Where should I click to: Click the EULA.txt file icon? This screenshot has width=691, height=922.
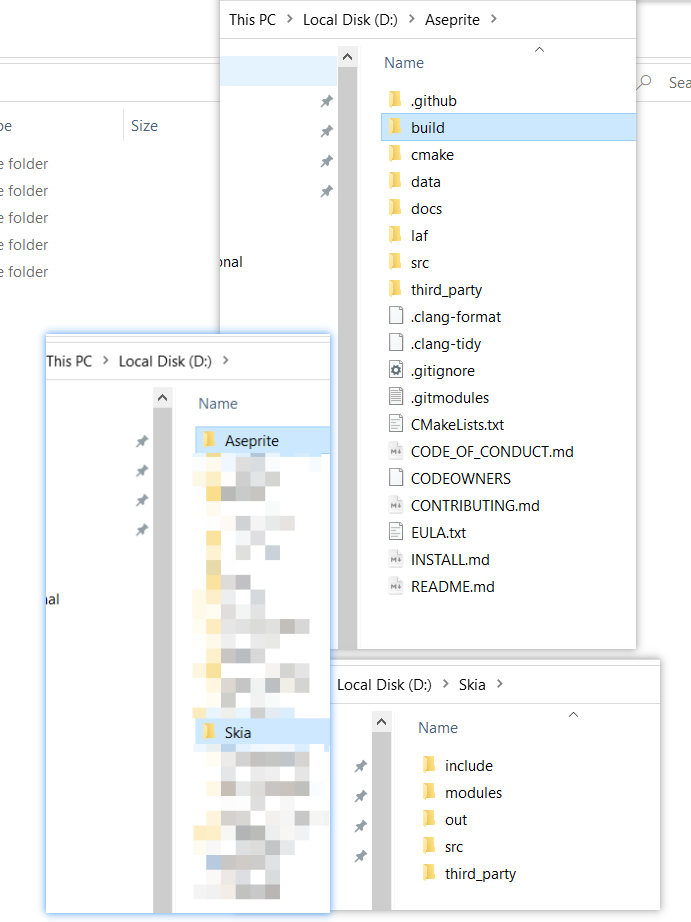pyautogui.click(x=396, y=532)
